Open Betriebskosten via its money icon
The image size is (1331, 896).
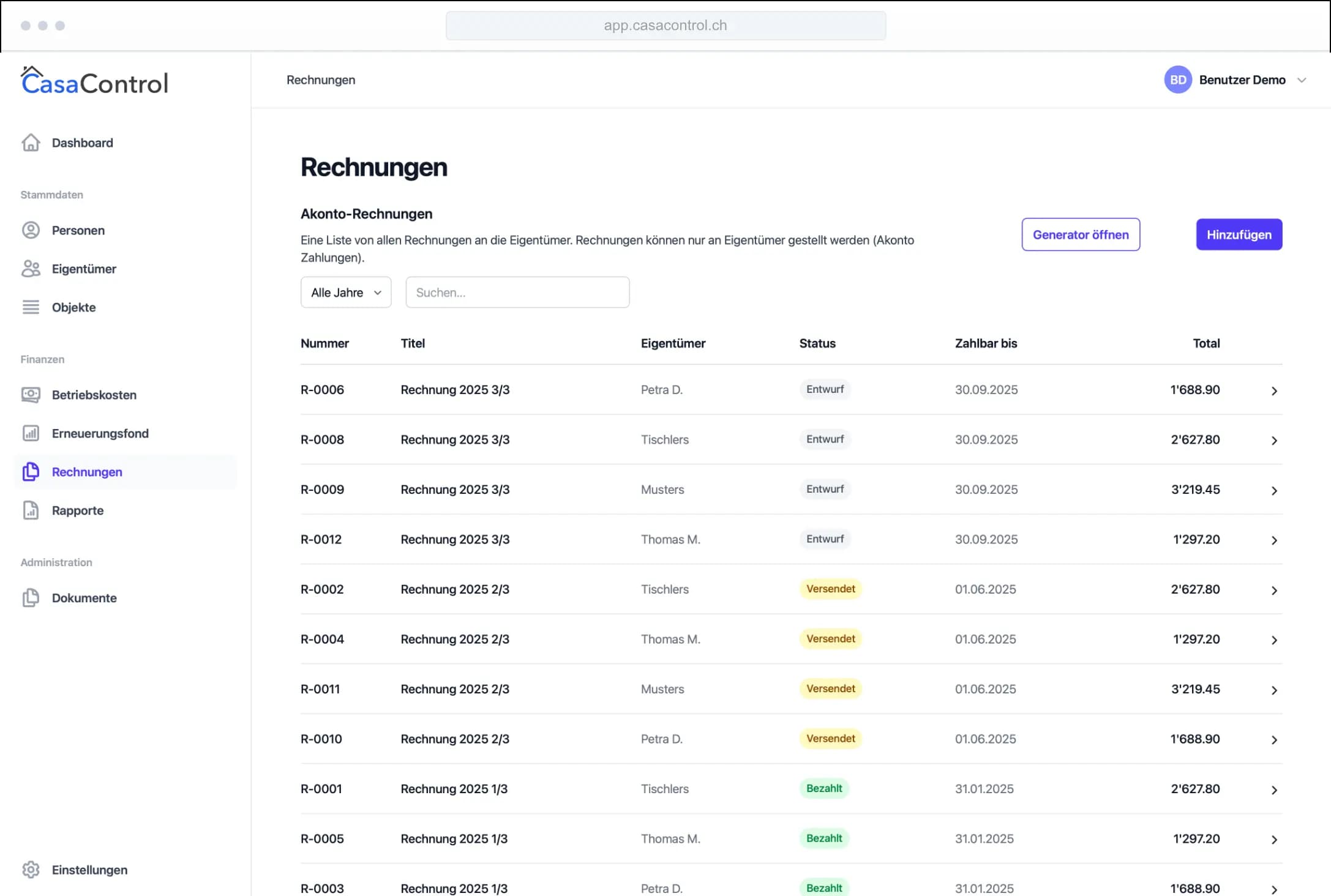click(x=31, y=395)
